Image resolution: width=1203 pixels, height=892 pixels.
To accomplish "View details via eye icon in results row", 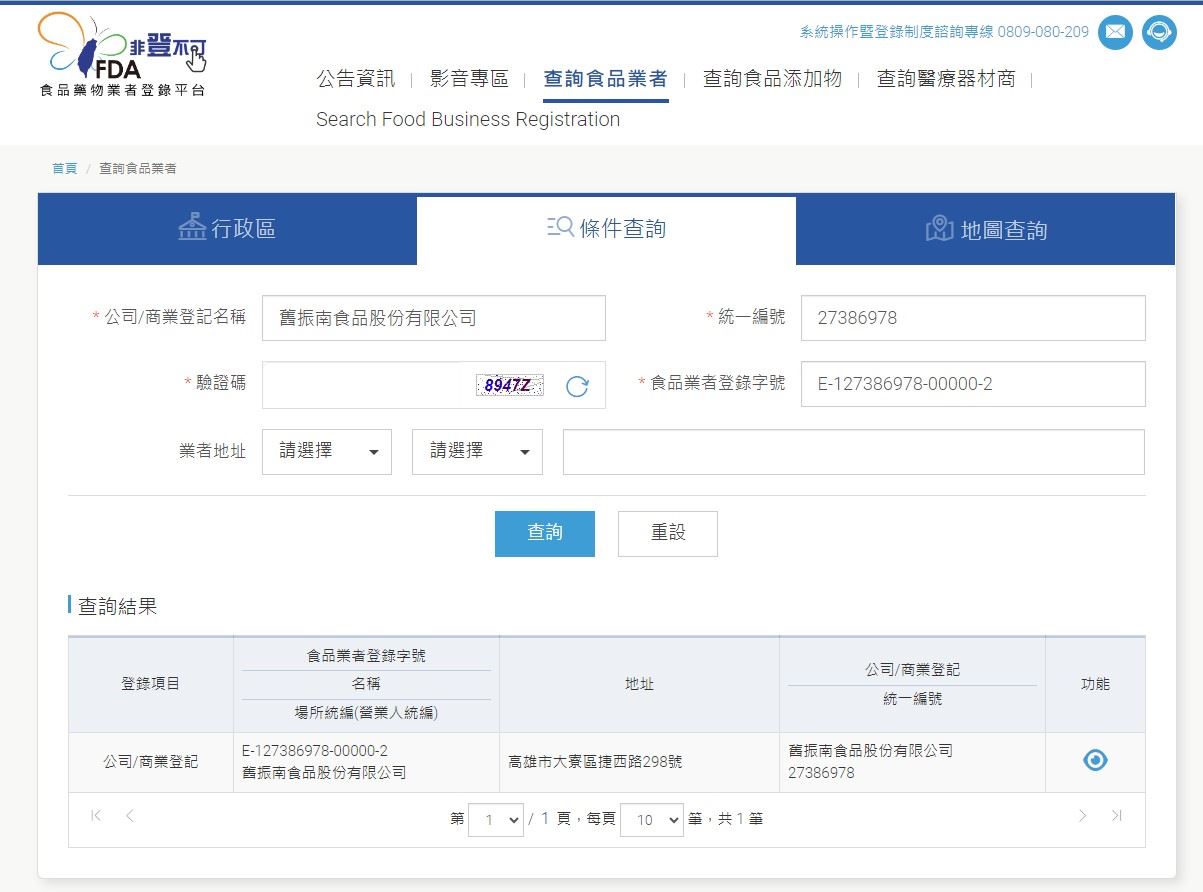I will click(1095, 761).
